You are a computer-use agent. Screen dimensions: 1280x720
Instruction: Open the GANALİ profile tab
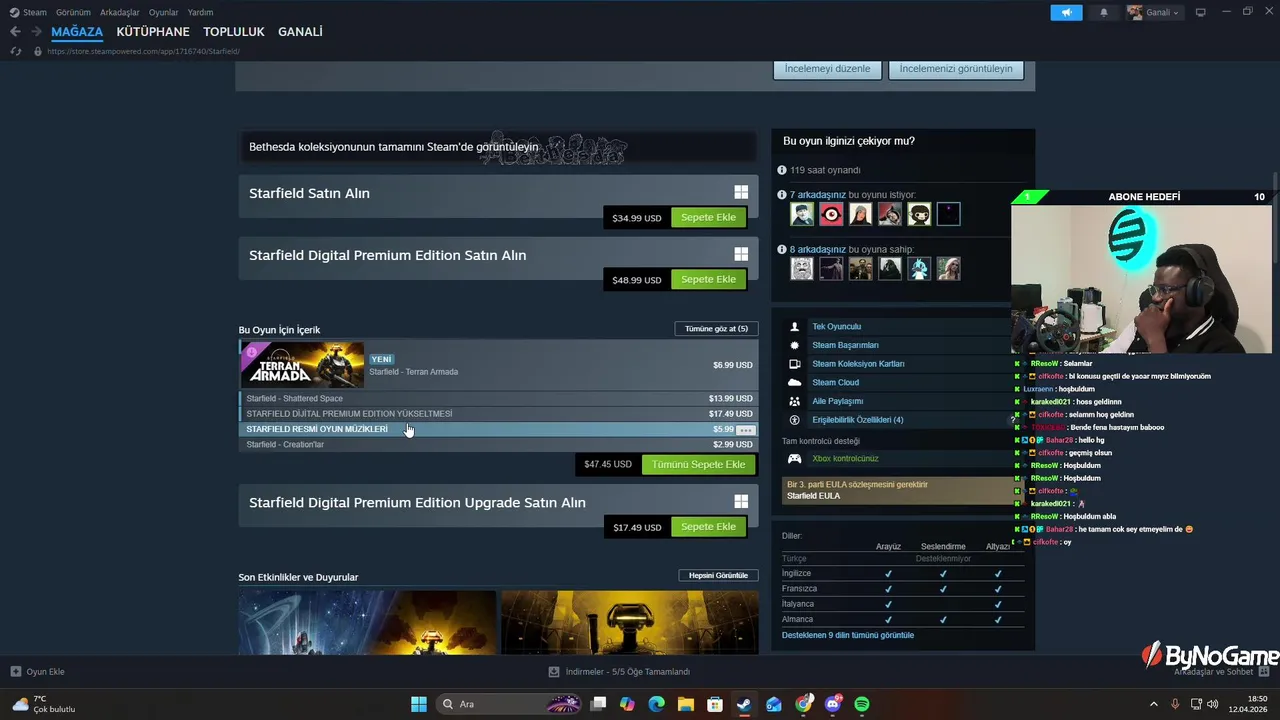tap(300, 32)
